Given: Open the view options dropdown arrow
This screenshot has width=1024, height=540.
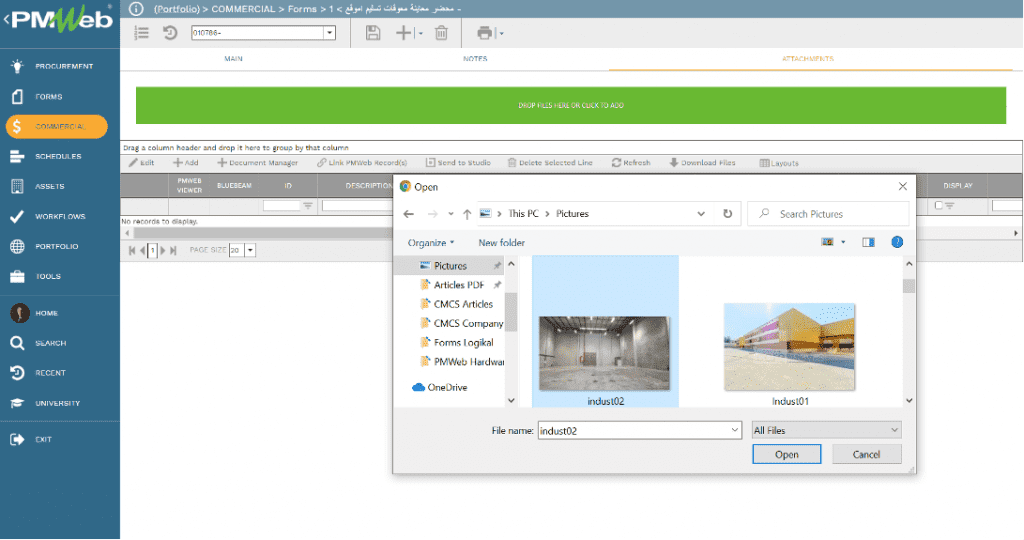Looking at the screenshot, I should (x=843, y=242).
